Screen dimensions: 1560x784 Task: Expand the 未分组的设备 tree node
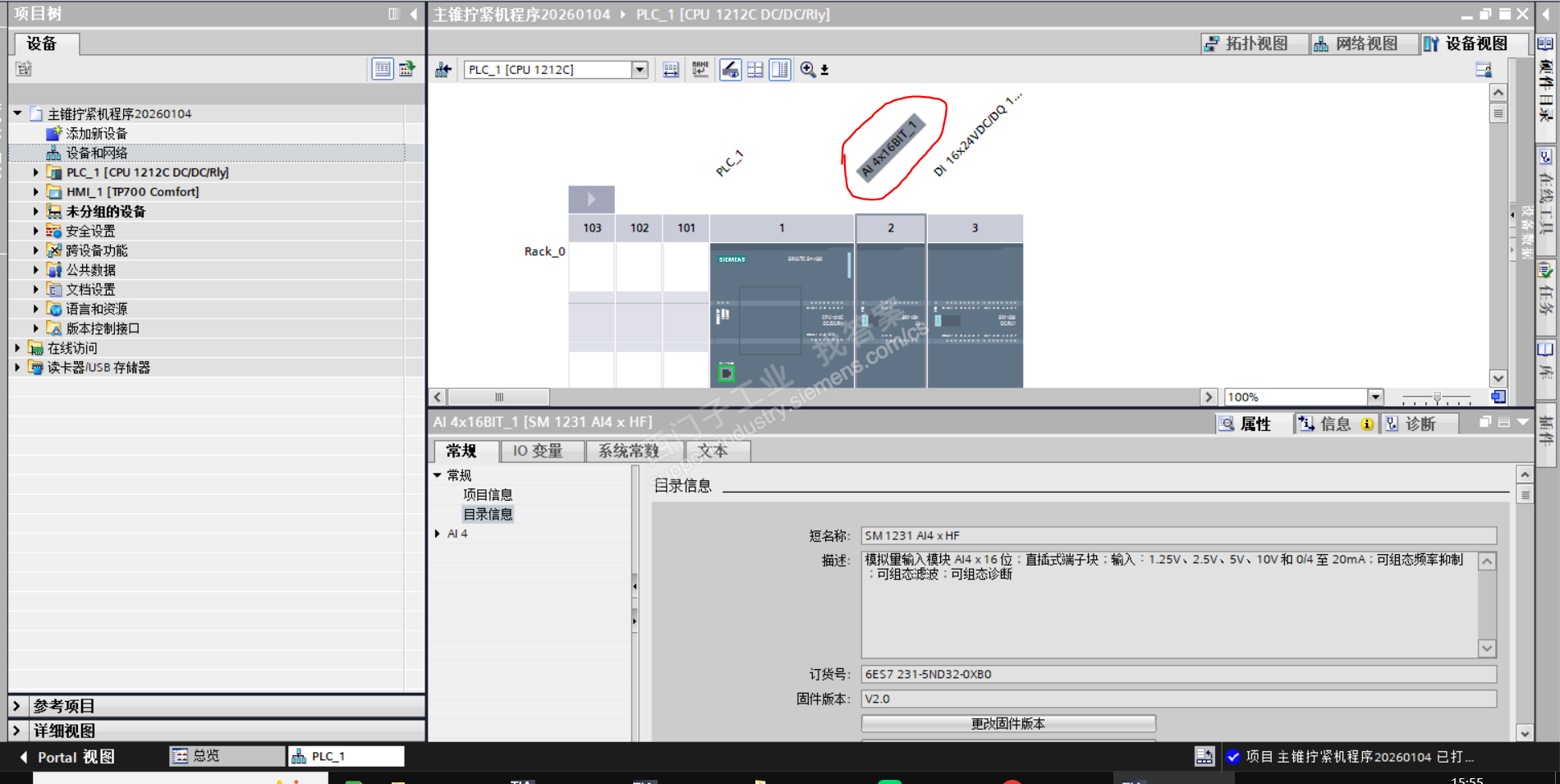(35, 212)
